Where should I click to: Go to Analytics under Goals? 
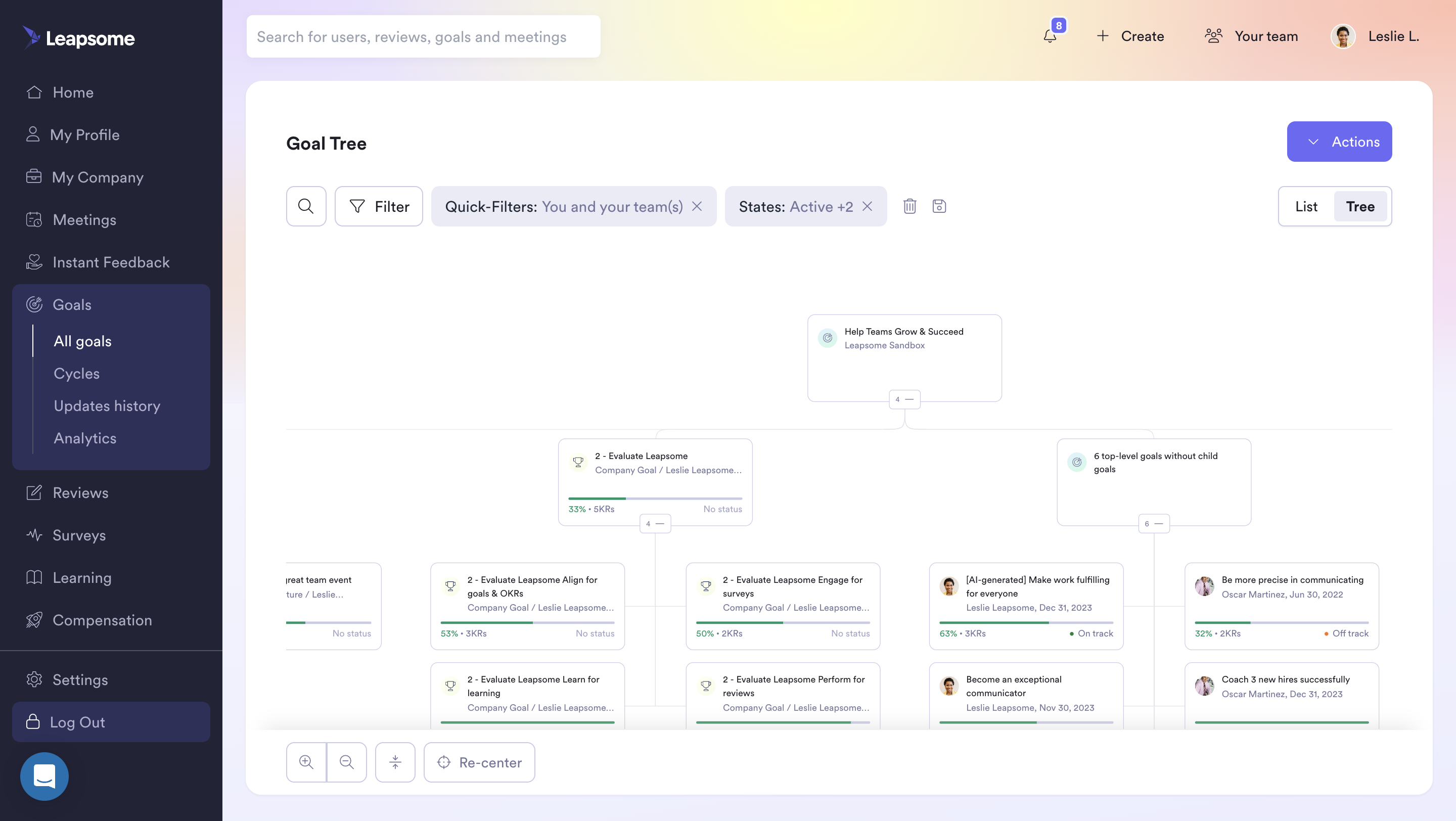(85, 438)
